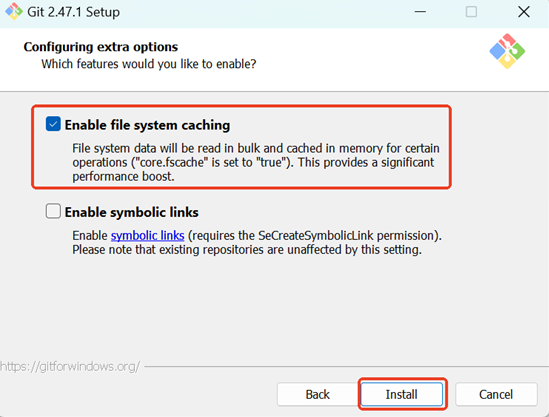549x417 pixels.
Task: Click the "Configuring extra options" heading
Action: [x=101, y=47]
